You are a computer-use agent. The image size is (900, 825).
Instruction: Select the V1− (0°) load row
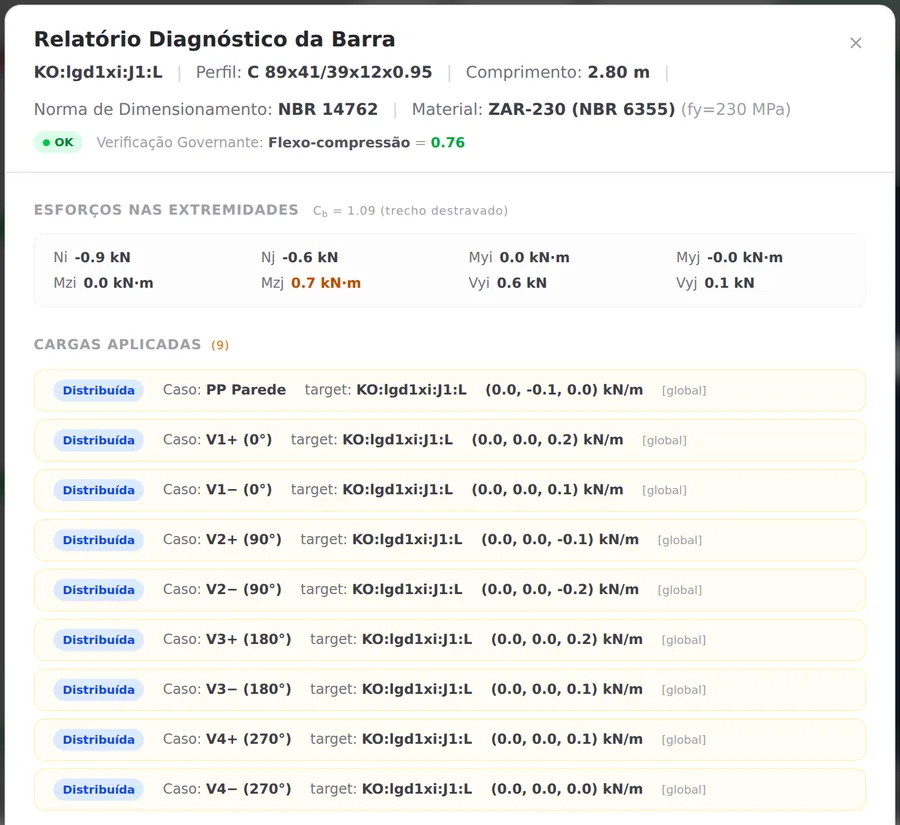pos(449,490)
